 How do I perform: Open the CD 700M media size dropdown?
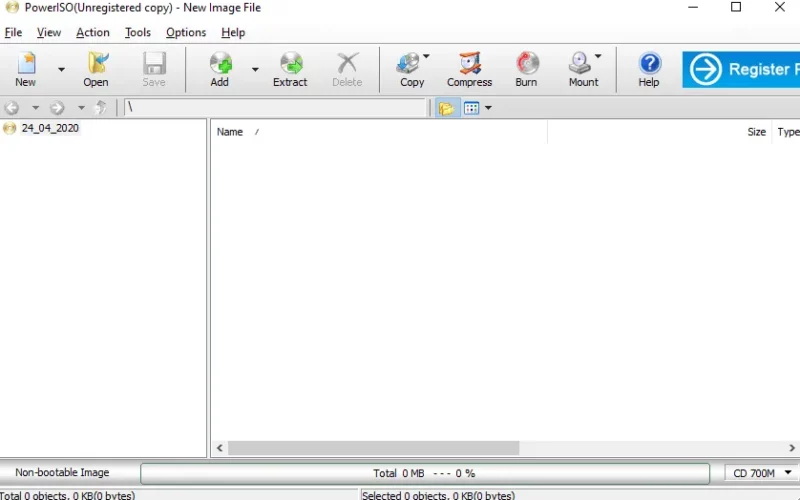click(760, 473)
